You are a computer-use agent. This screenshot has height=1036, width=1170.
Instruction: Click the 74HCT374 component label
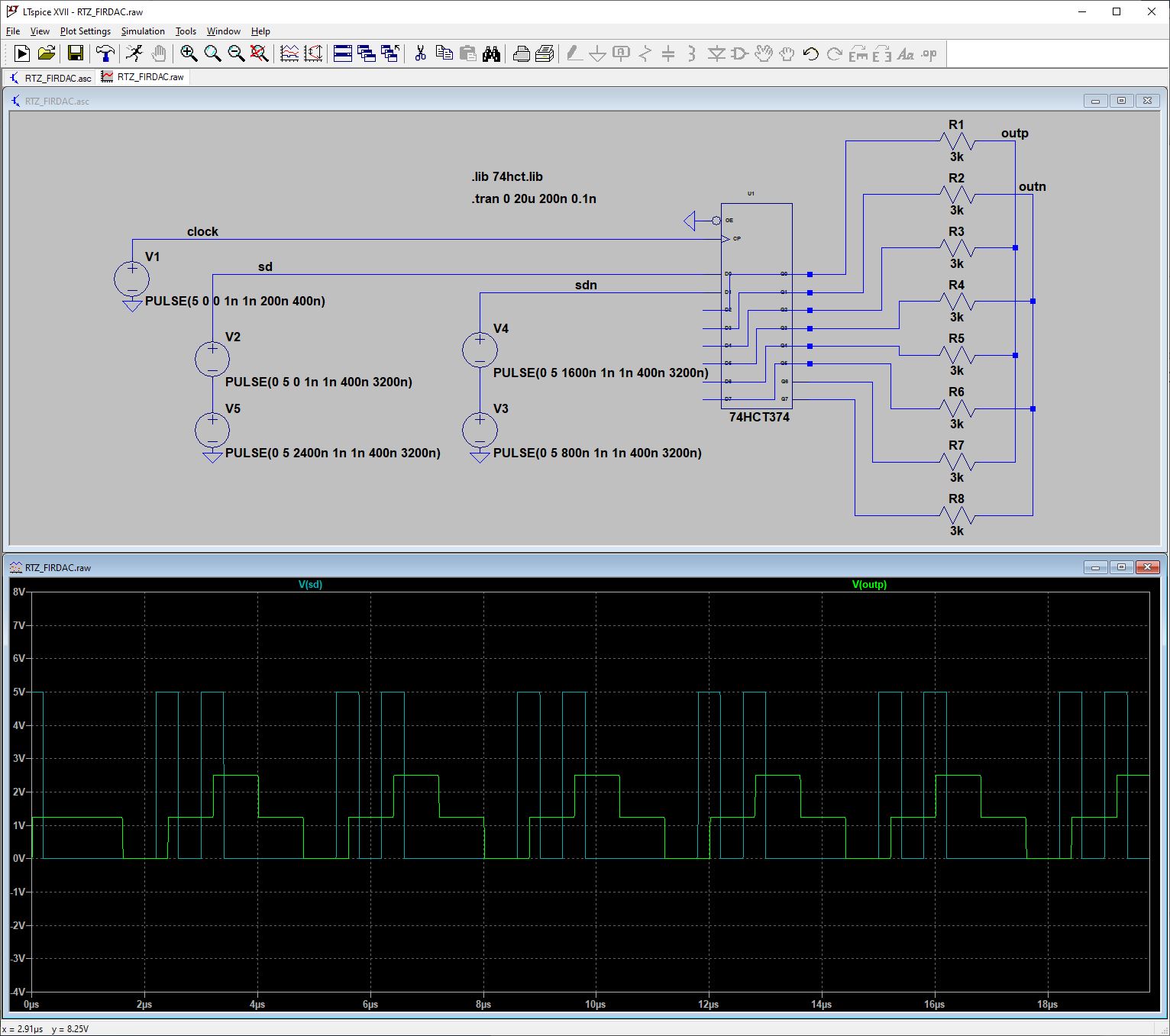point(759,418)
